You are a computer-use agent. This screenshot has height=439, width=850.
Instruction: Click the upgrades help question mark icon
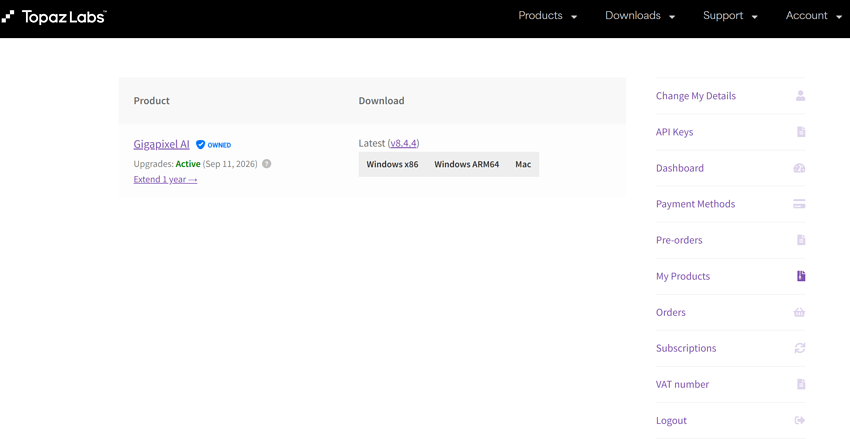267,164
